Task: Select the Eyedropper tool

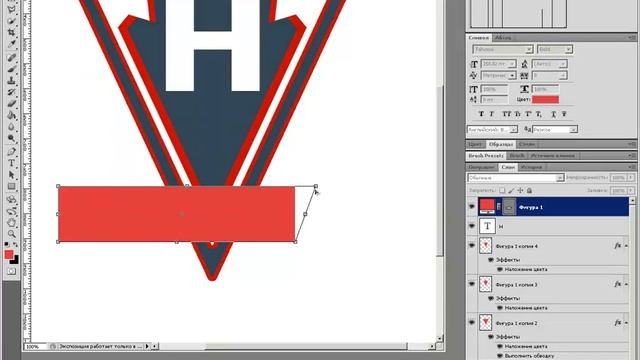Action: 12,44
